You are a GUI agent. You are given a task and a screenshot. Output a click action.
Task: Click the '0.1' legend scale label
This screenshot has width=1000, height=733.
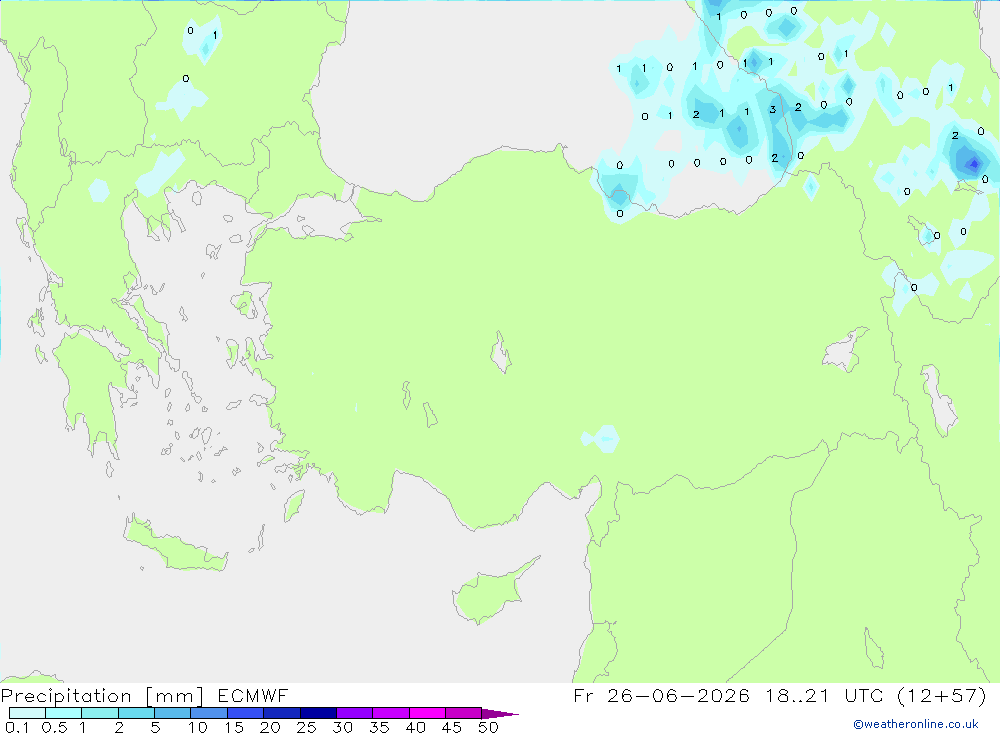tap(17, 727)
